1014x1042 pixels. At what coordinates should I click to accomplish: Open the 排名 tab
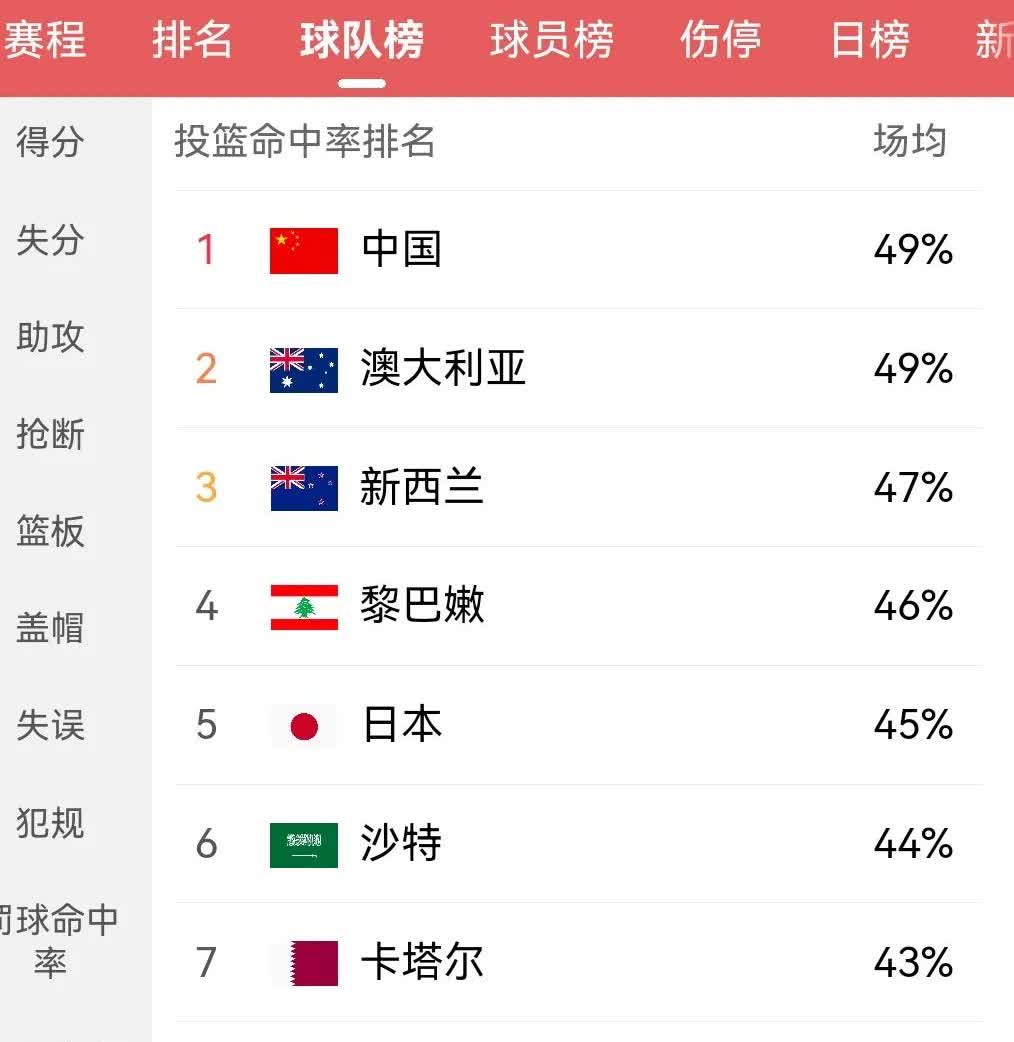(192, 41)
